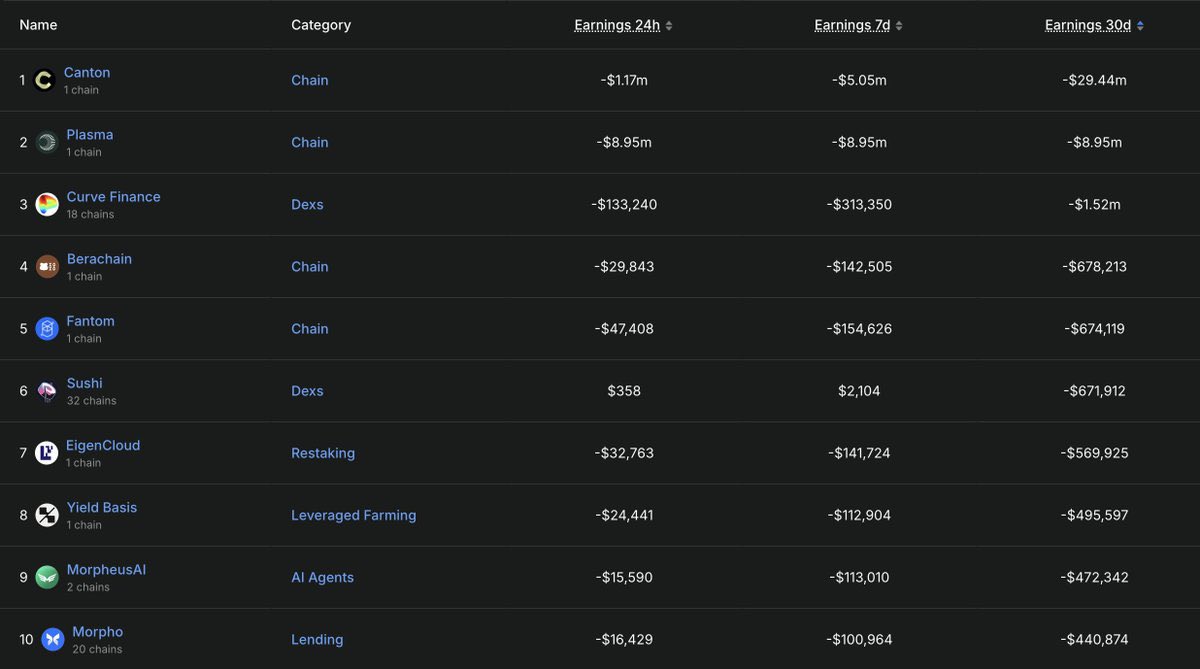Click the Name column header
This screenshot has width=1200, height=669.
coord(39,25)
